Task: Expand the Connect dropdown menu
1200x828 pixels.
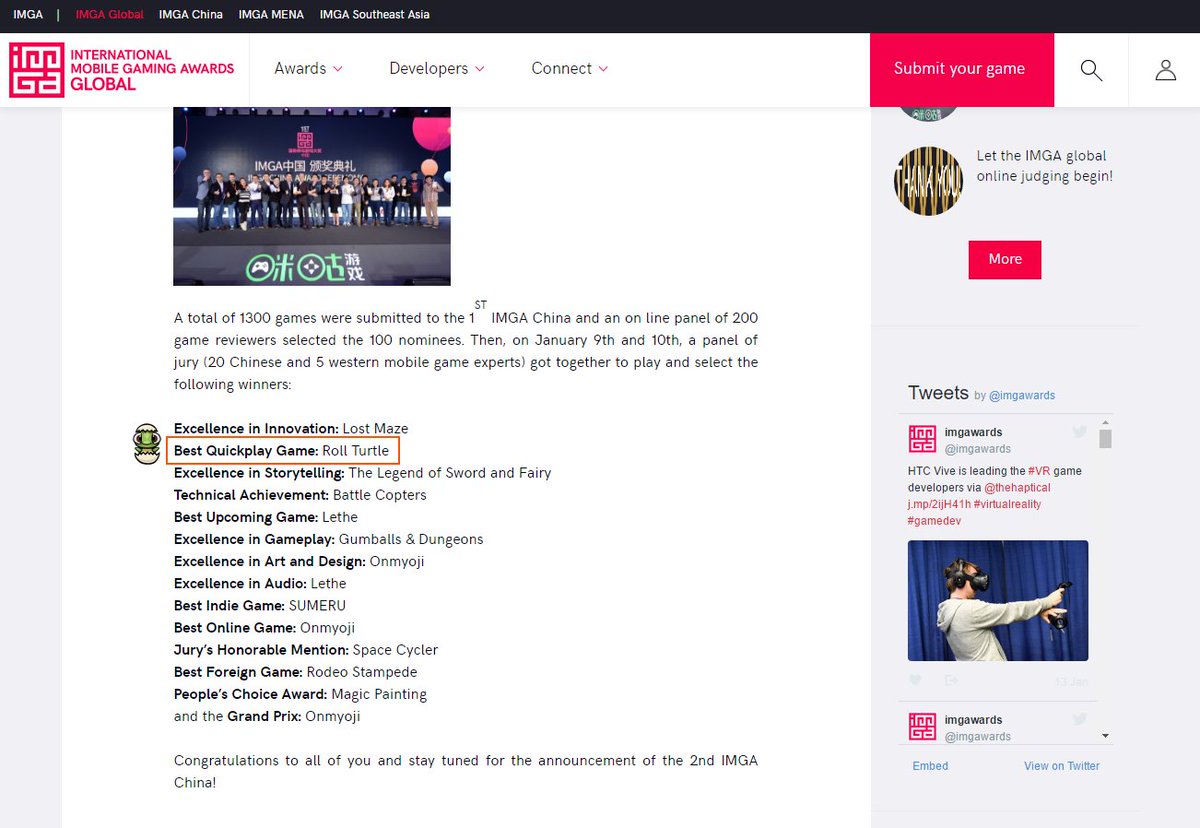Action: [x=570, y=69]
